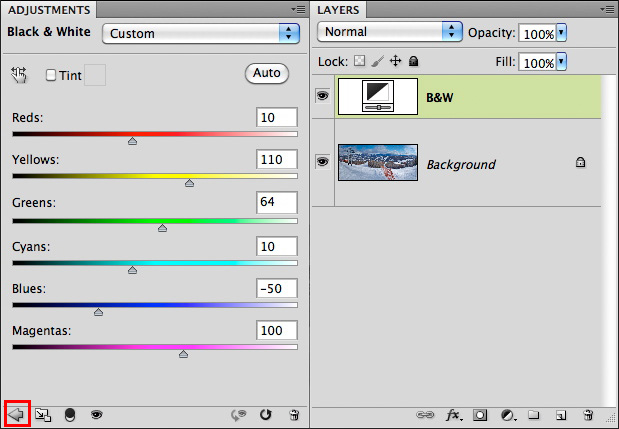Click the Yellows slider handle

pyautogui.click(x=189, y=183)
